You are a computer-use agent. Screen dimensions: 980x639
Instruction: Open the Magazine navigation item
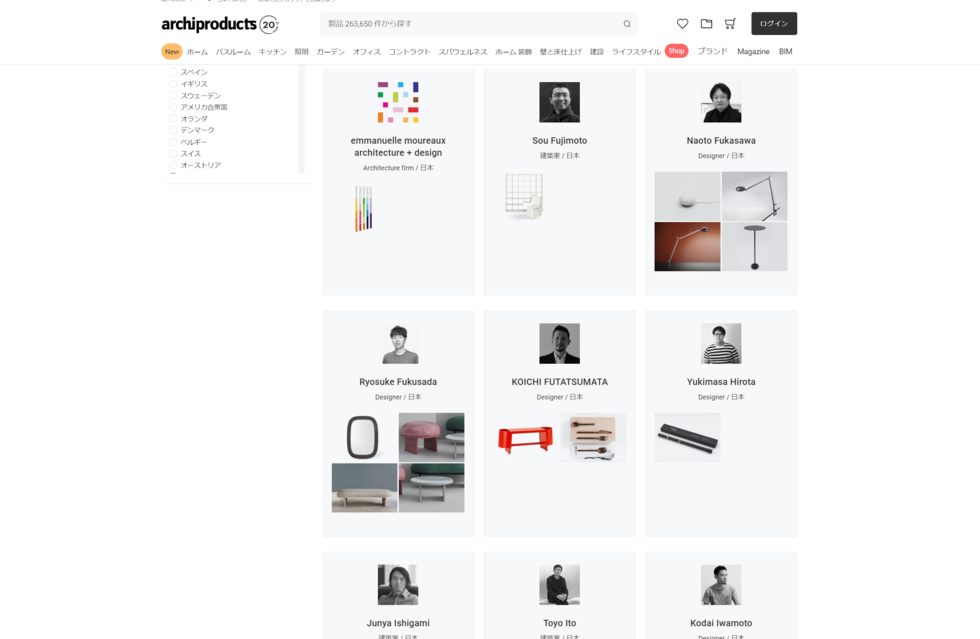coord(753,52)
